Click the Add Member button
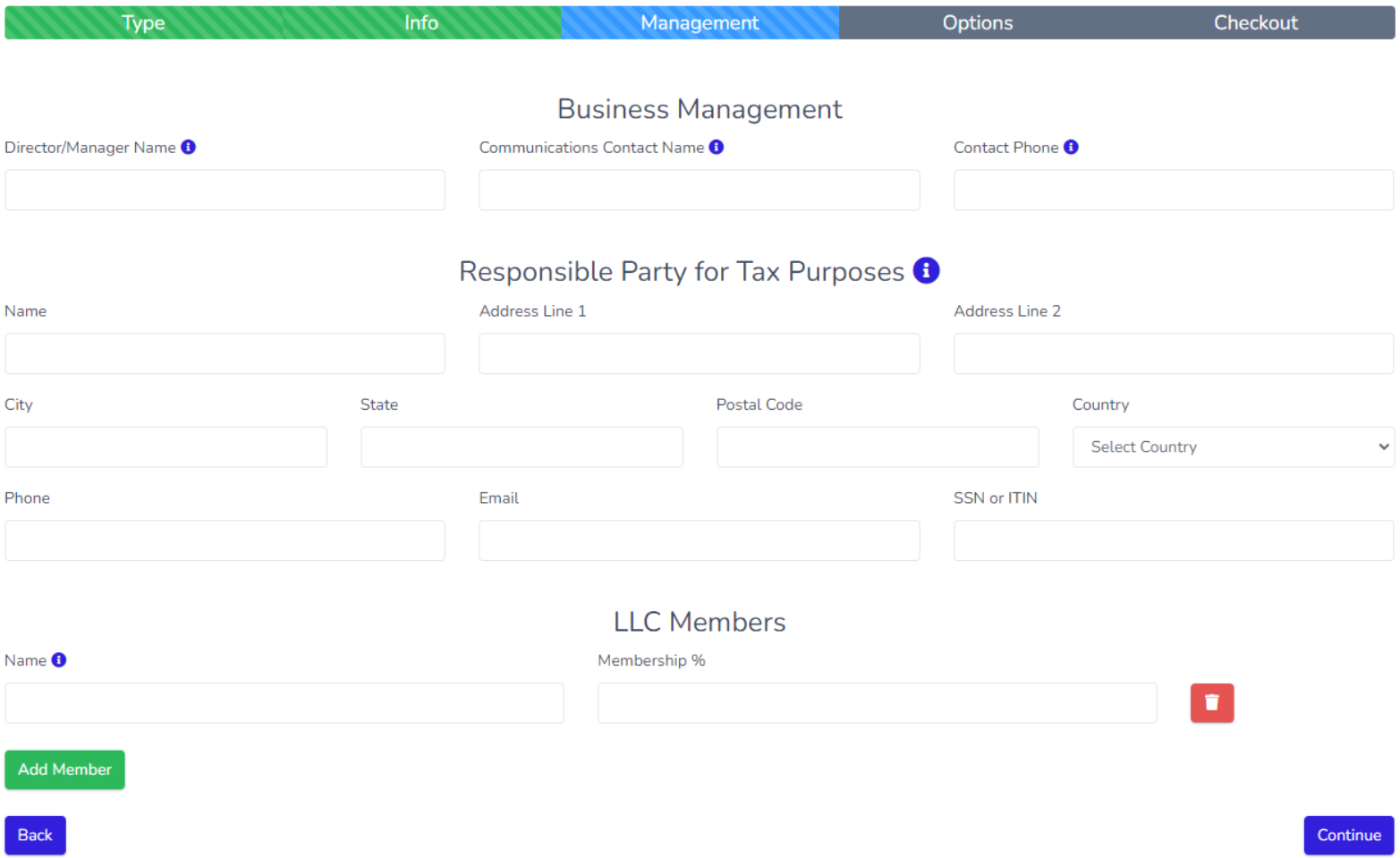The image size is (1400, 858). [x=64, y=769]
